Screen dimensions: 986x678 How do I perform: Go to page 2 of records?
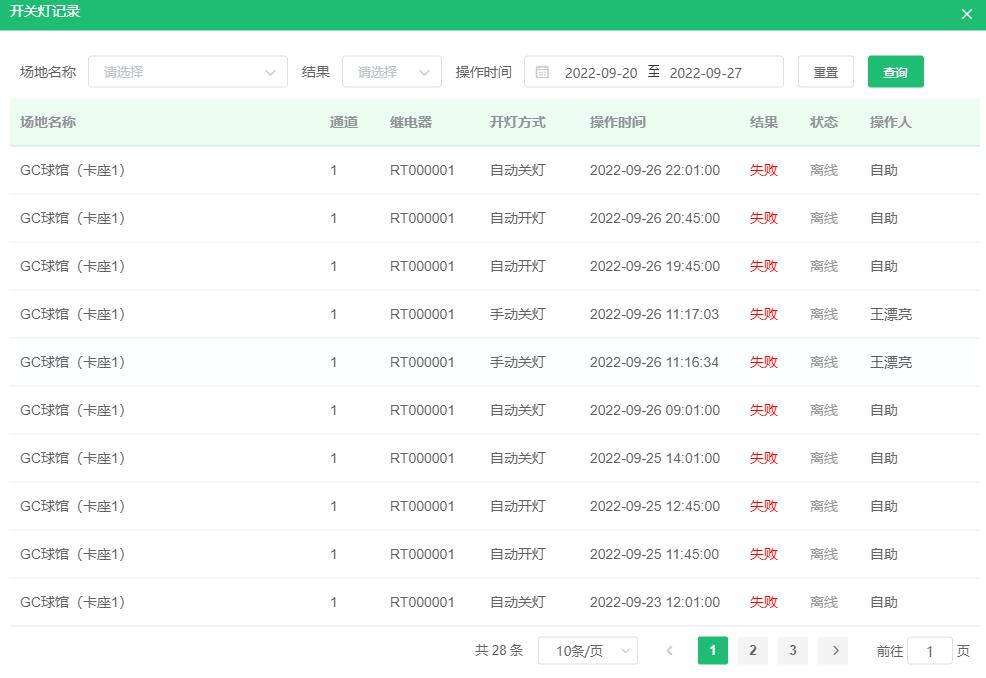[752, 650]
